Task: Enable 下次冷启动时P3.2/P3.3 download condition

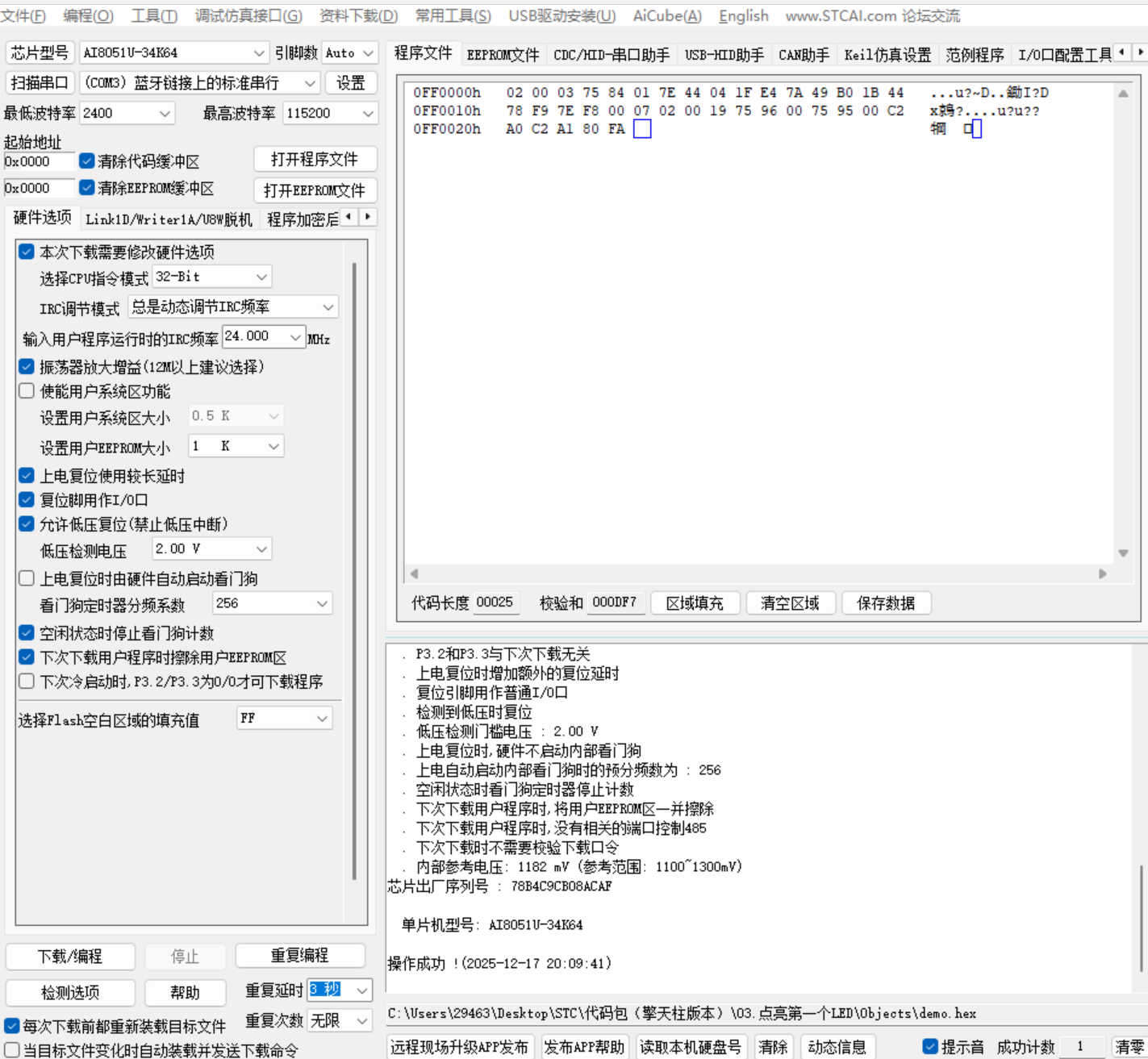Action: pos(27,682)
